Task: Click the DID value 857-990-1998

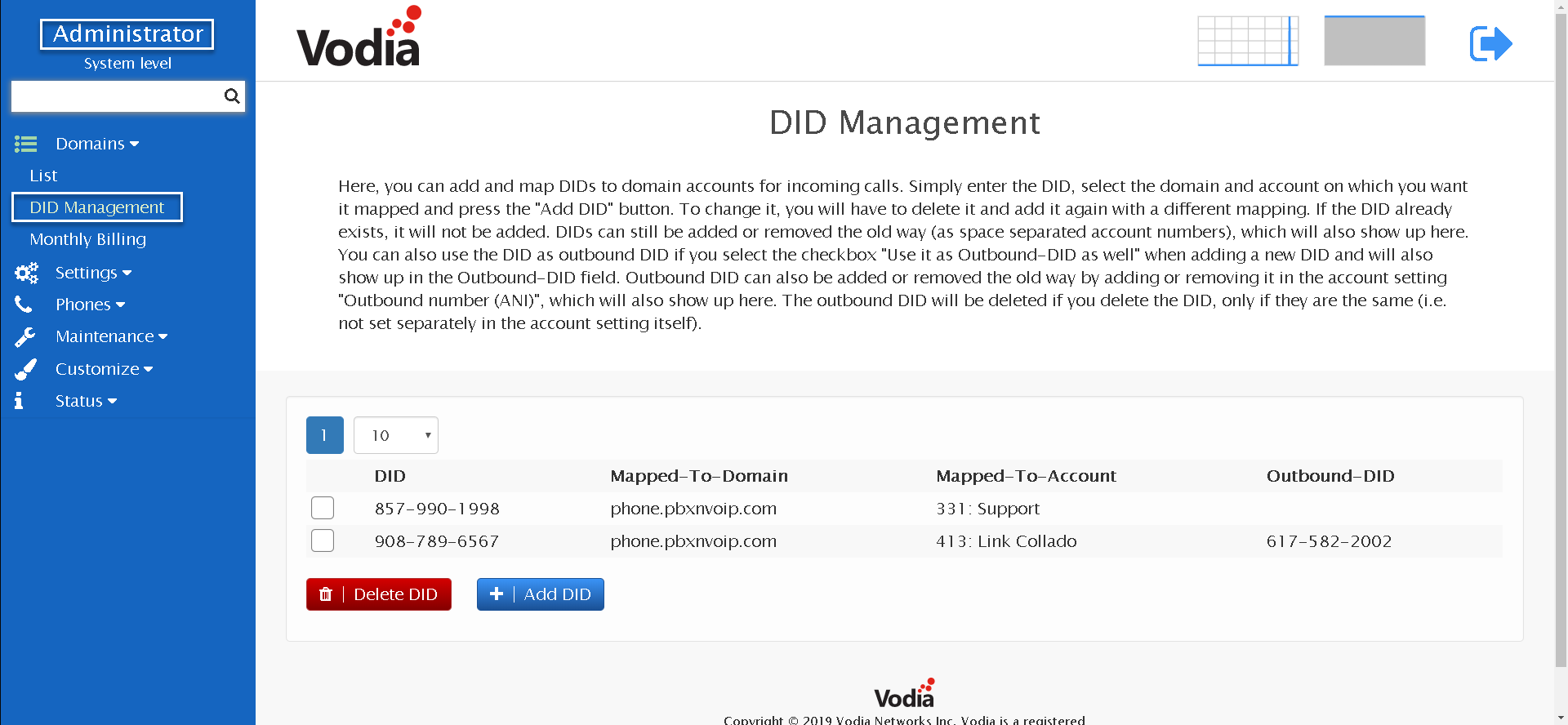Action: pos(437,509)
